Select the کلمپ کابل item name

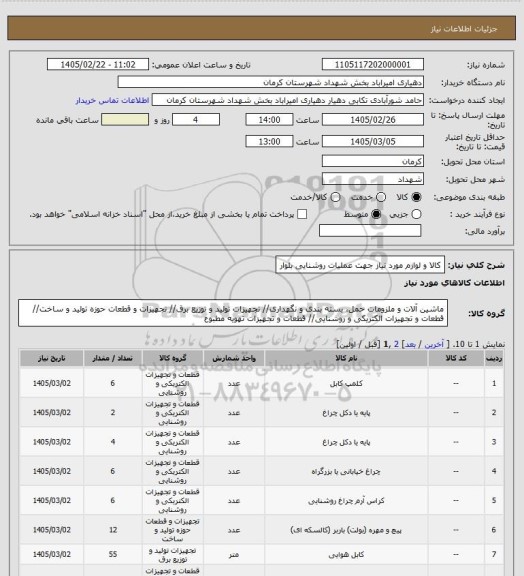point(346,383)
